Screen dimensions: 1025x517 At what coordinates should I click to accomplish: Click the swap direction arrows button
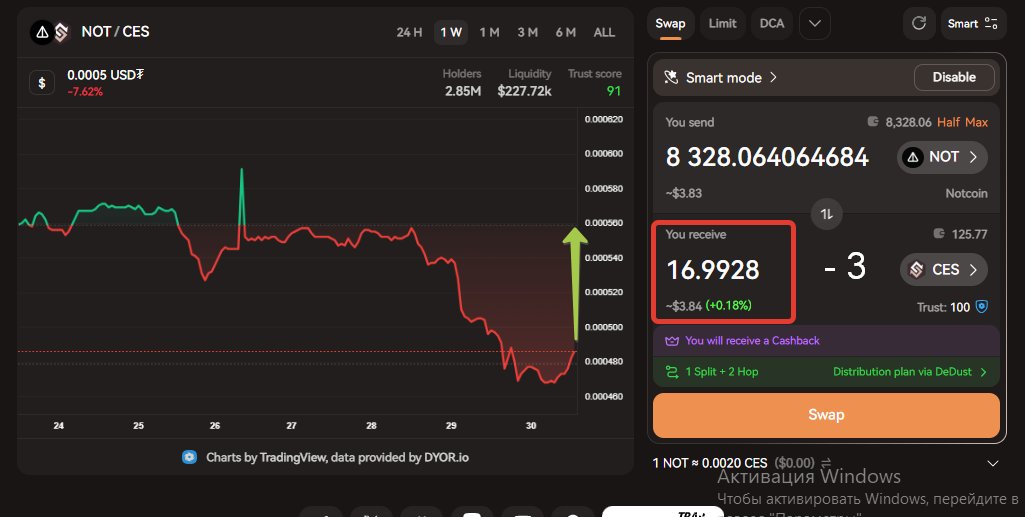(826, 214)
